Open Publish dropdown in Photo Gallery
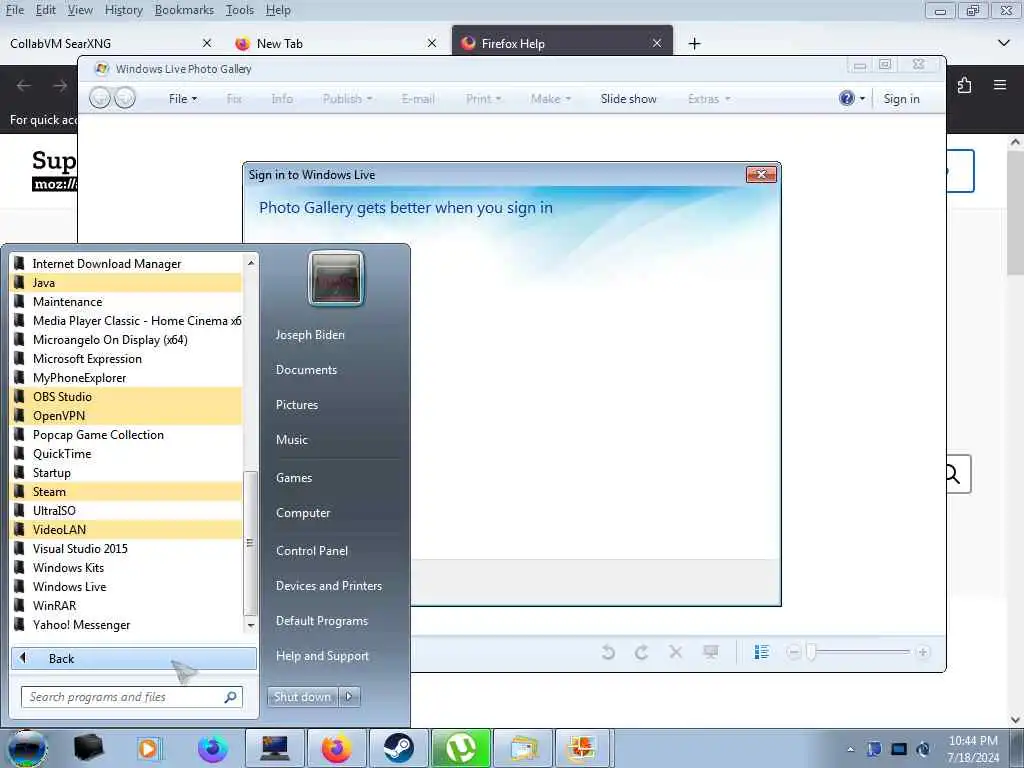The height and width of the screenshot is (768, 1024). 347,99
